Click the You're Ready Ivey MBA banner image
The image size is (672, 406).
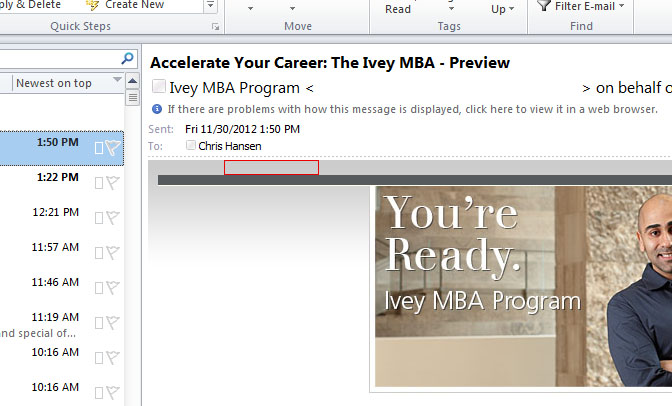[x=523, y=286]
